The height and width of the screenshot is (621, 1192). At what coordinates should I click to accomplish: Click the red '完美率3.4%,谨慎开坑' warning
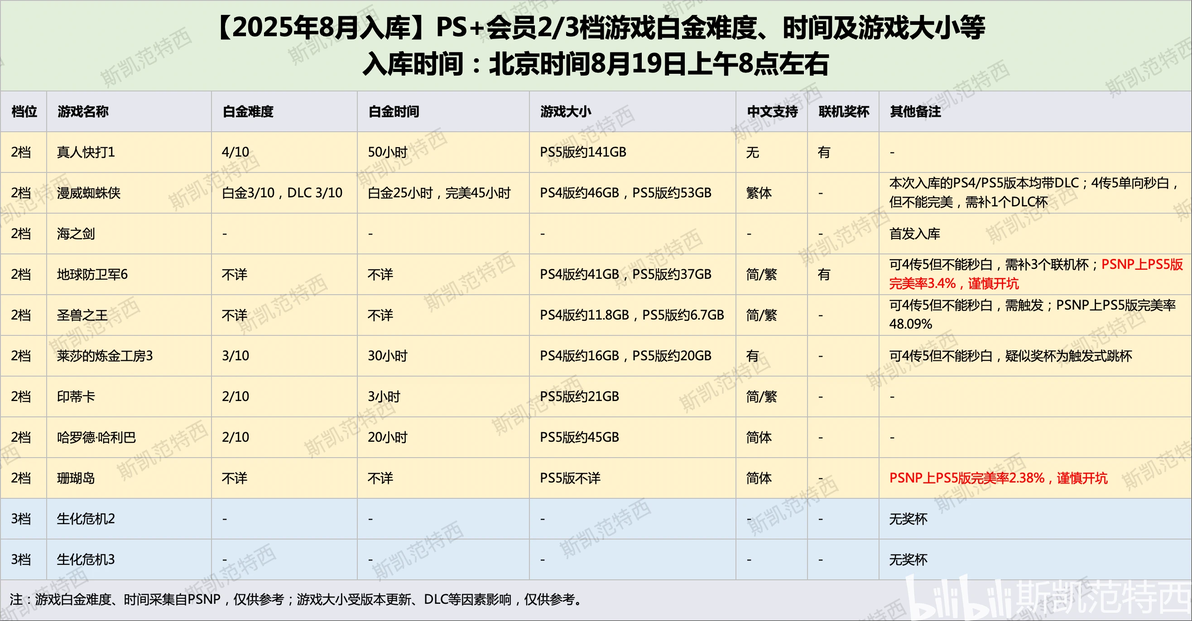954,284
